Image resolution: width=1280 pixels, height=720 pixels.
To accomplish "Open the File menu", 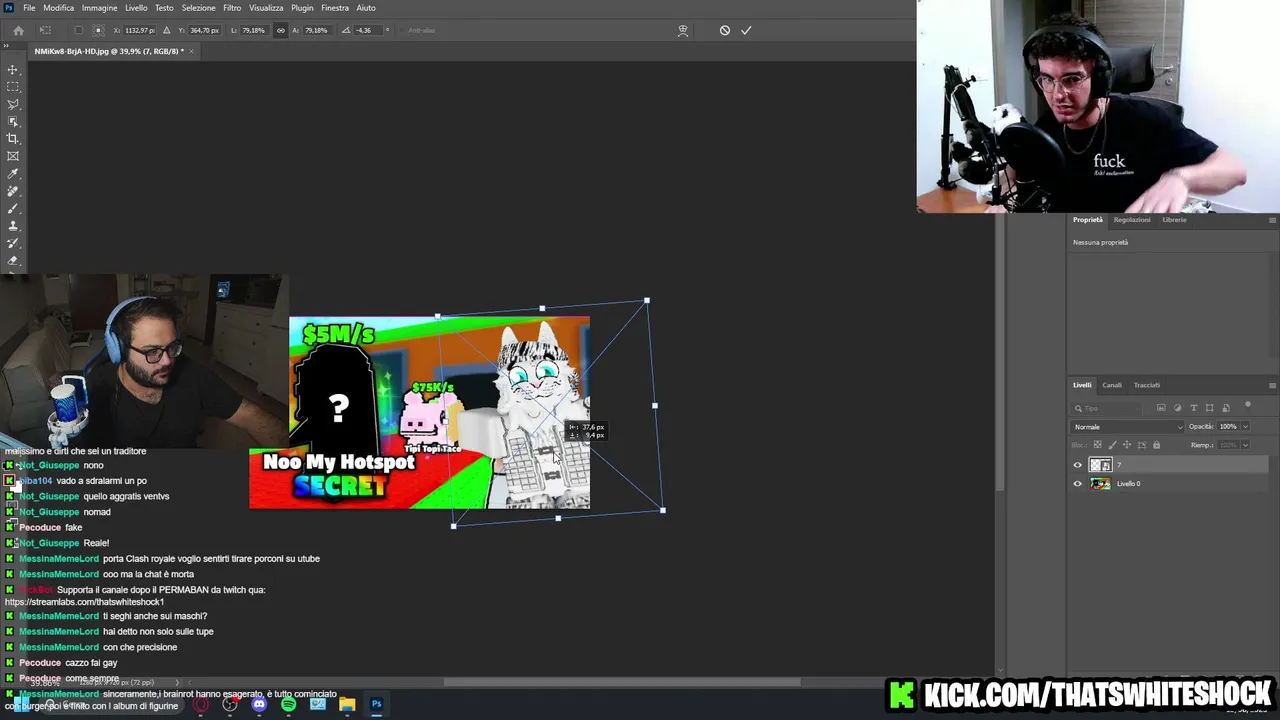I will coord(29,8).
